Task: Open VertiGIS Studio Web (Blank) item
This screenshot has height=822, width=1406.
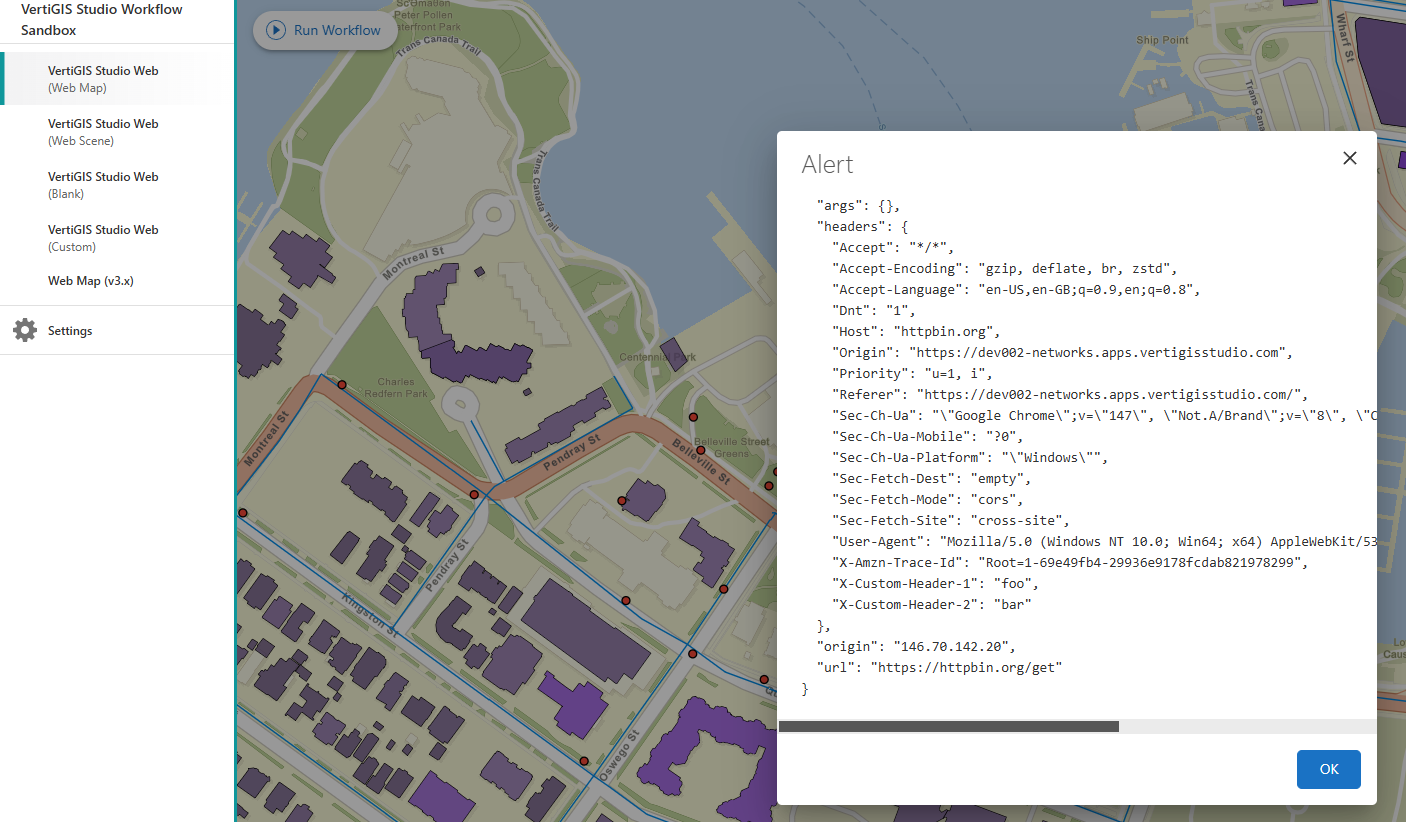Action: click(117, 185)
